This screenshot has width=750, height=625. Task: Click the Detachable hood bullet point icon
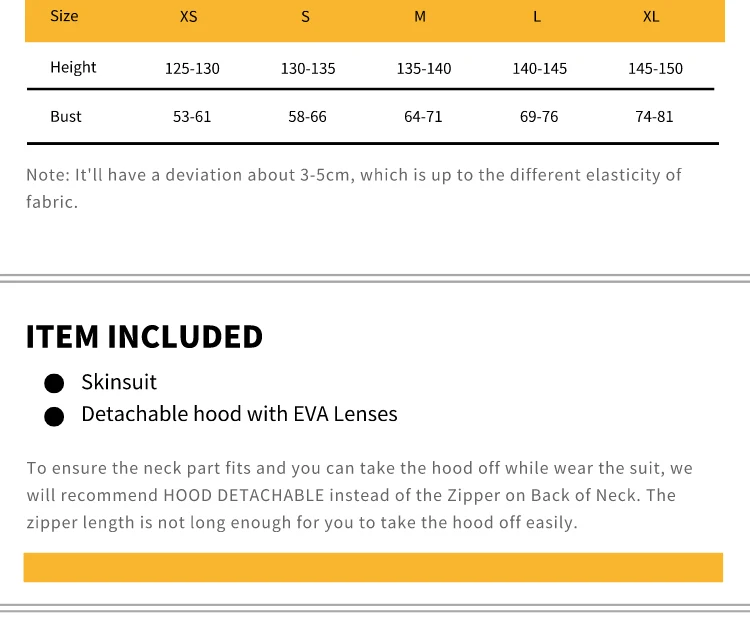coord(54,417)
